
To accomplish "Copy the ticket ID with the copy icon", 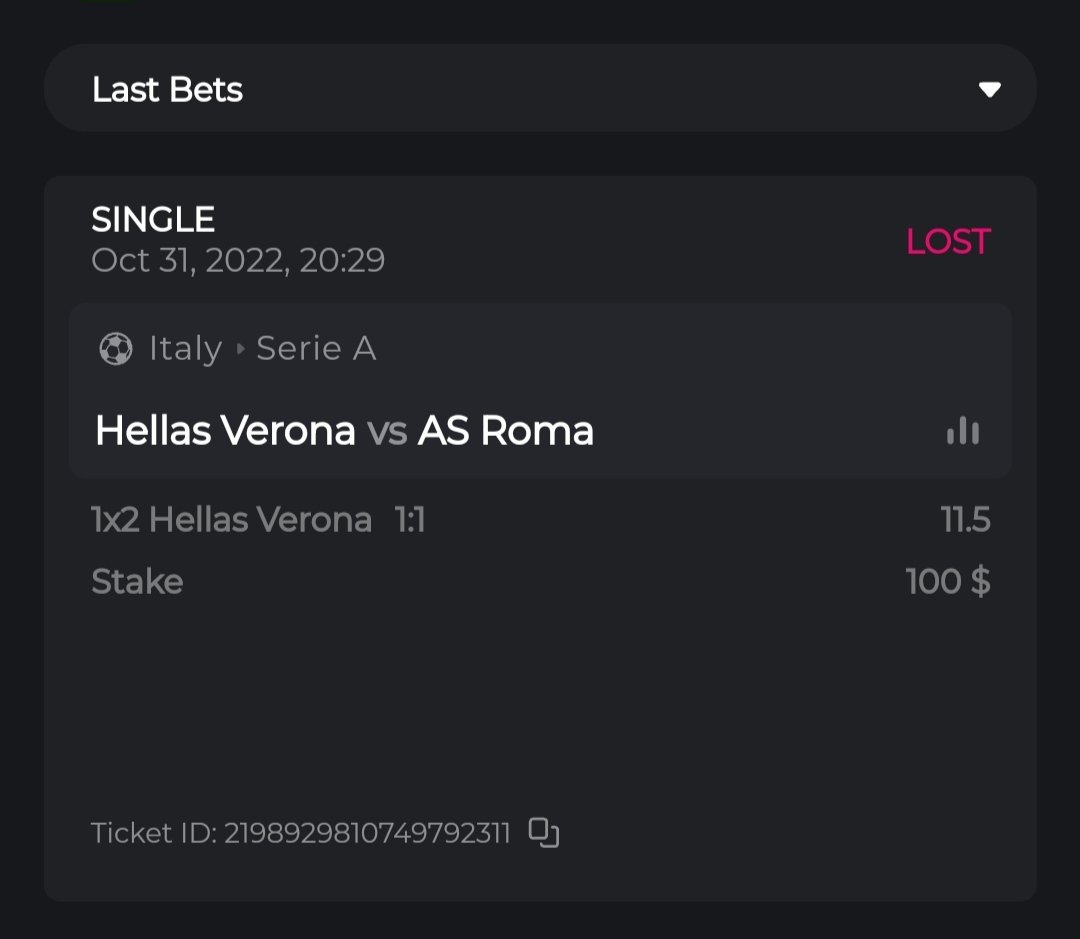I will (x=543, y=832).
